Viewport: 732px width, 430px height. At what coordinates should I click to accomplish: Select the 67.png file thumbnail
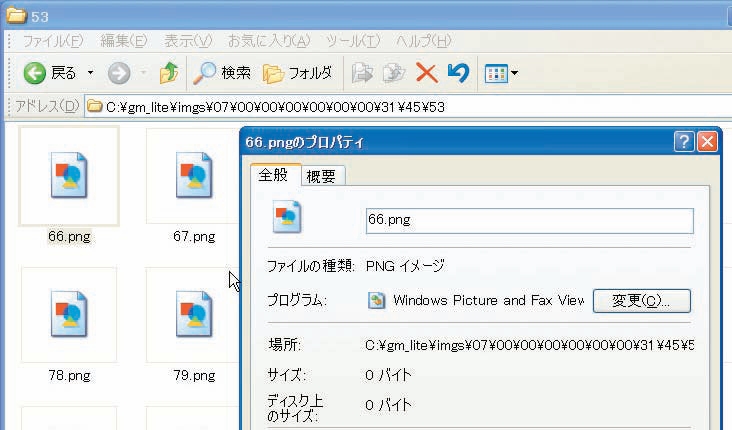(194, 176)
